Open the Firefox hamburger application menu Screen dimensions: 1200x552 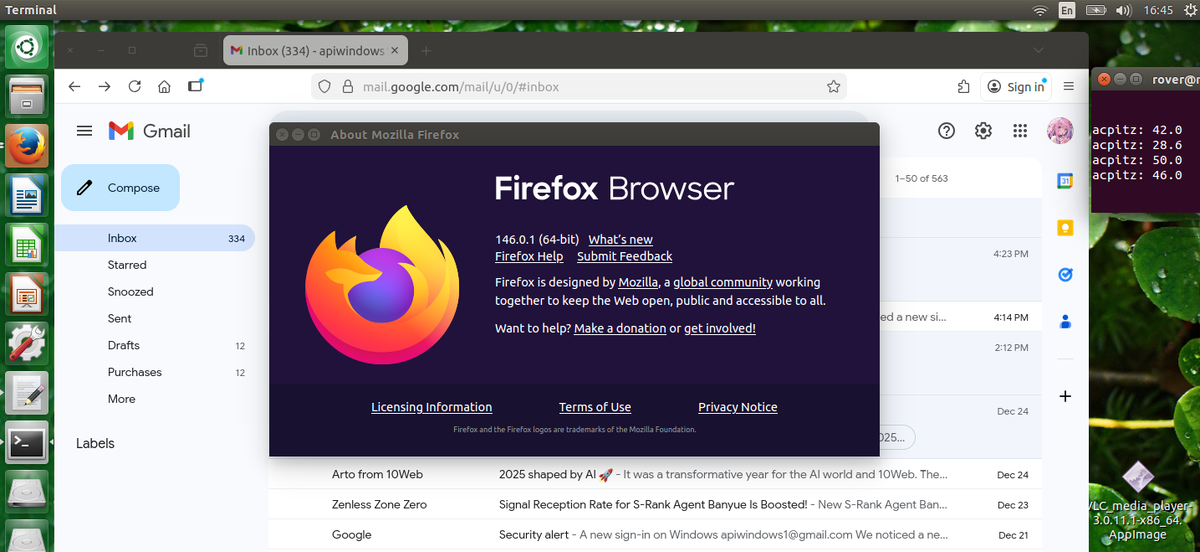click(x=1069, y=87)
